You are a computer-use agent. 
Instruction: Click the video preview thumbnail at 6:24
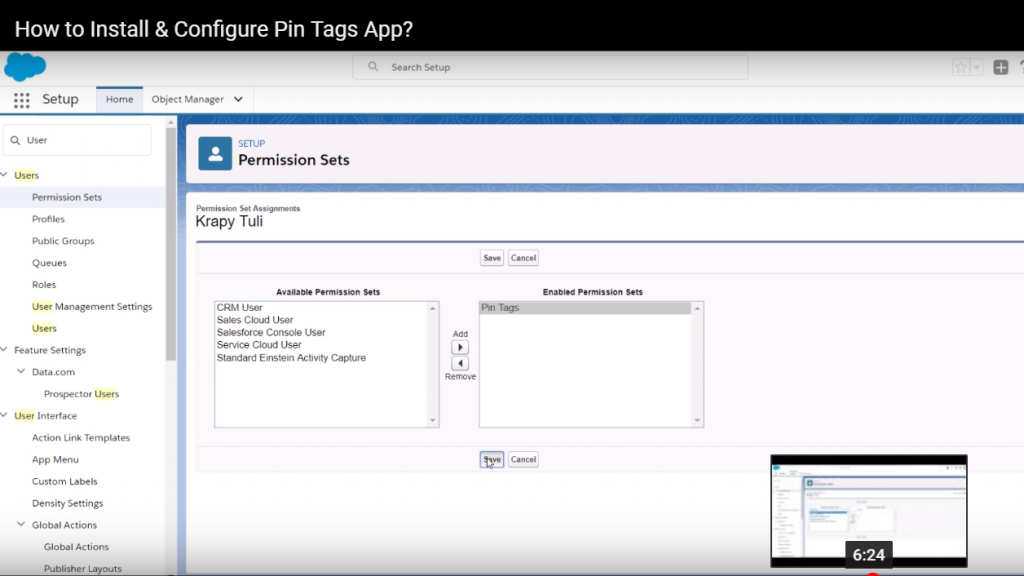pos(869,511)
